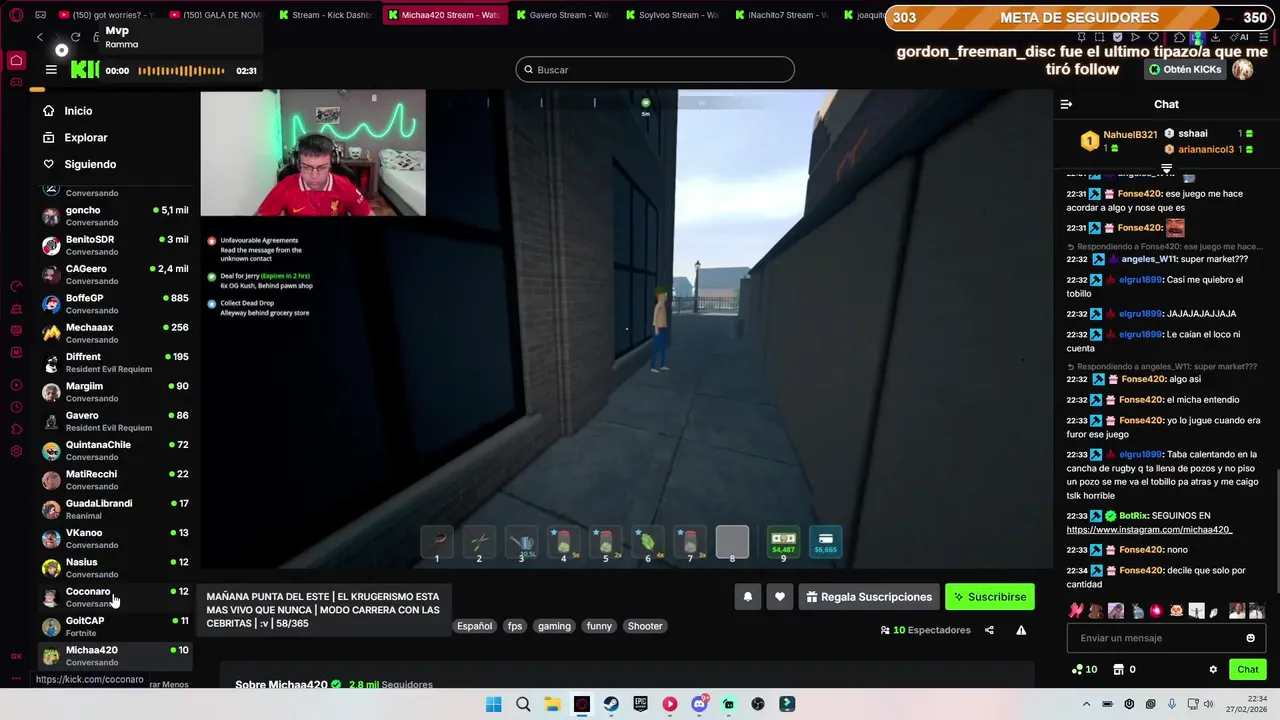The height and width of the screenshot is (720, 1280).
Task: Open Windows Start menu
Action: coord(493,704)
